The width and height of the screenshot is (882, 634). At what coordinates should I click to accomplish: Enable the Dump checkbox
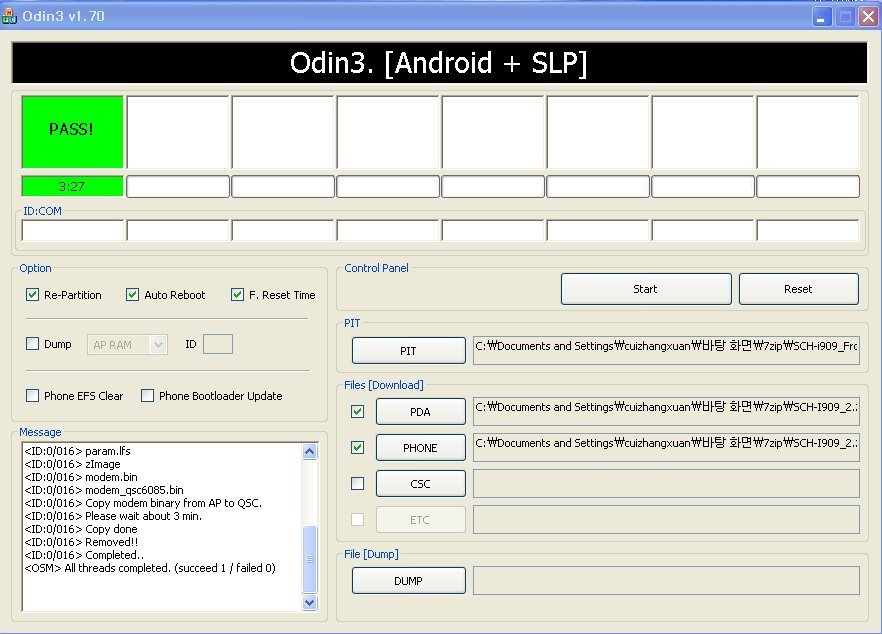click(x=33, y=344)
